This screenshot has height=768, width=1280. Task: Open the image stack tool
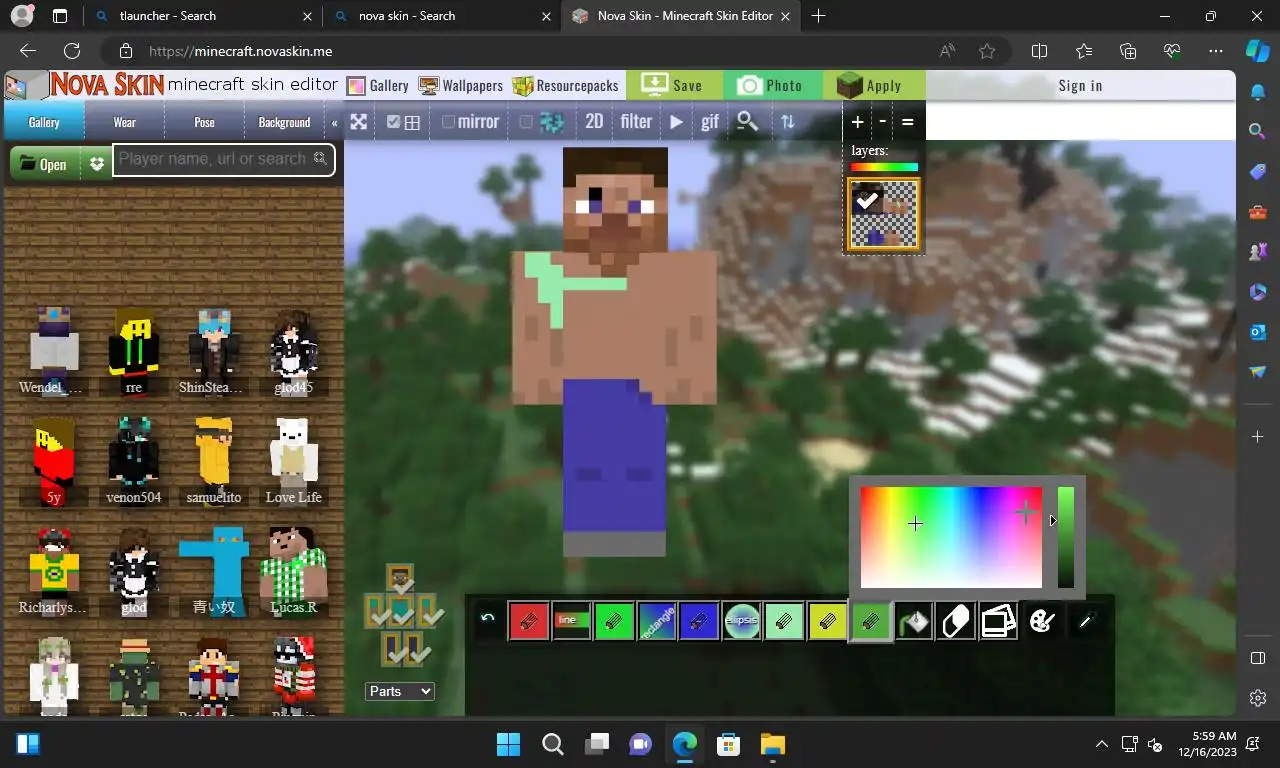(998, 621)
